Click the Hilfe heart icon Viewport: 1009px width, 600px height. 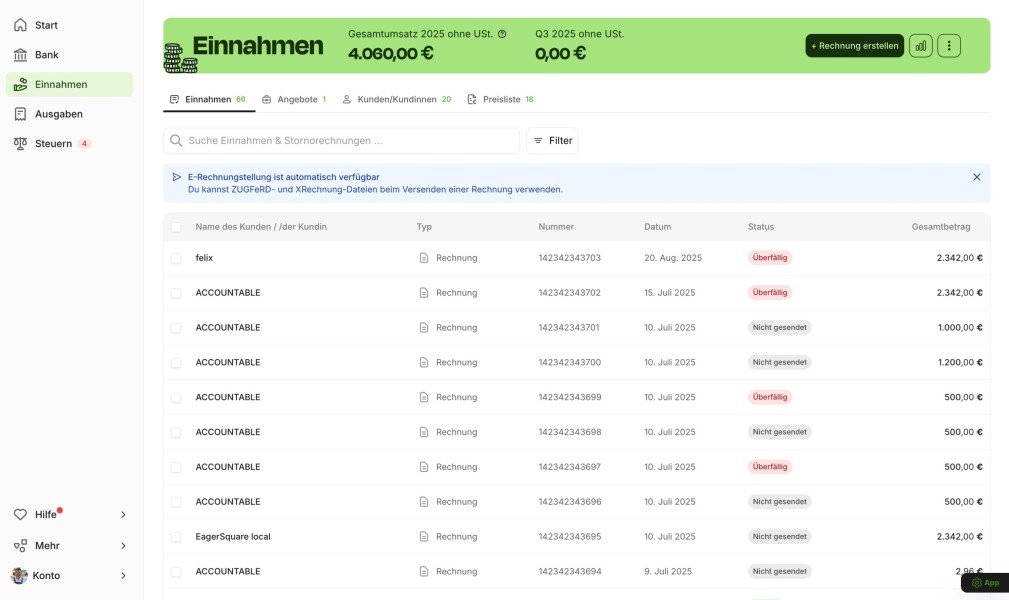[21, 514]
